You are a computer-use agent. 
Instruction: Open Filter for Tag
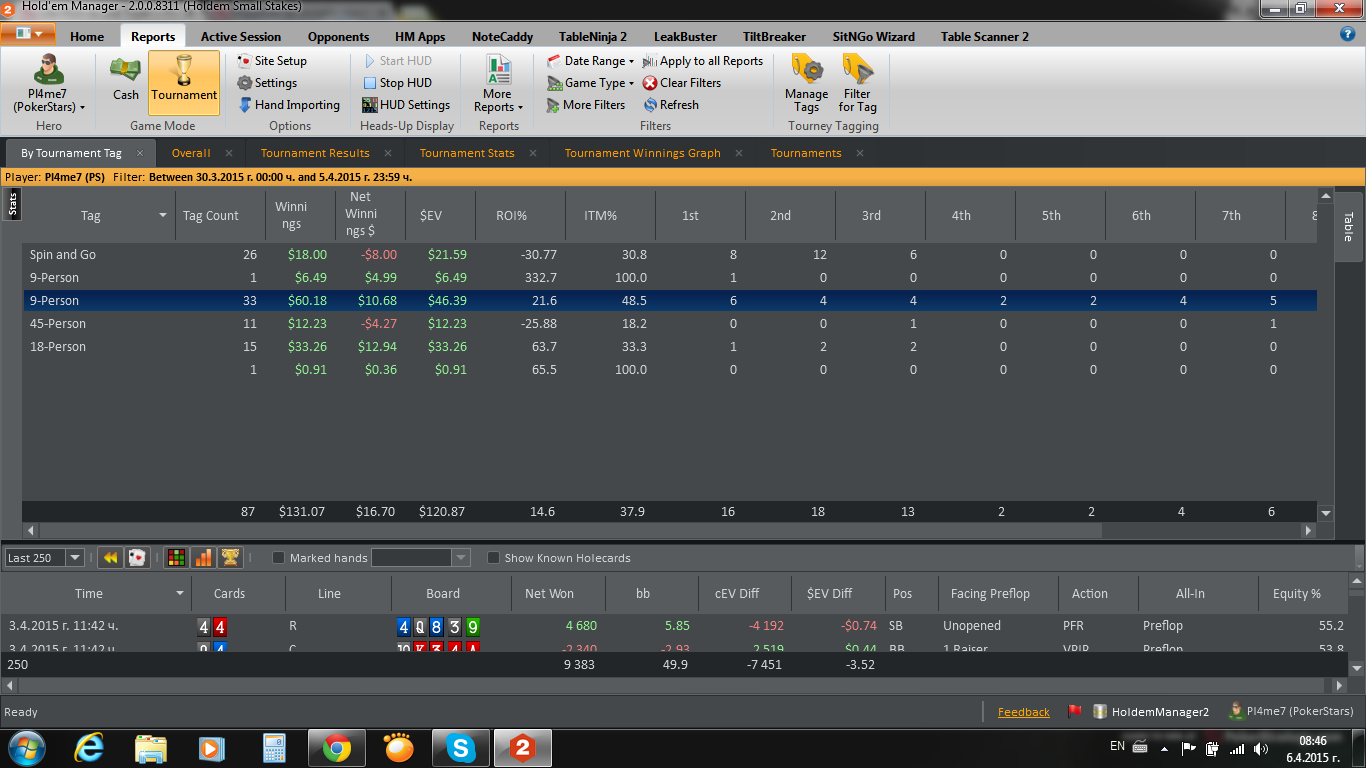tap(858, 83)
